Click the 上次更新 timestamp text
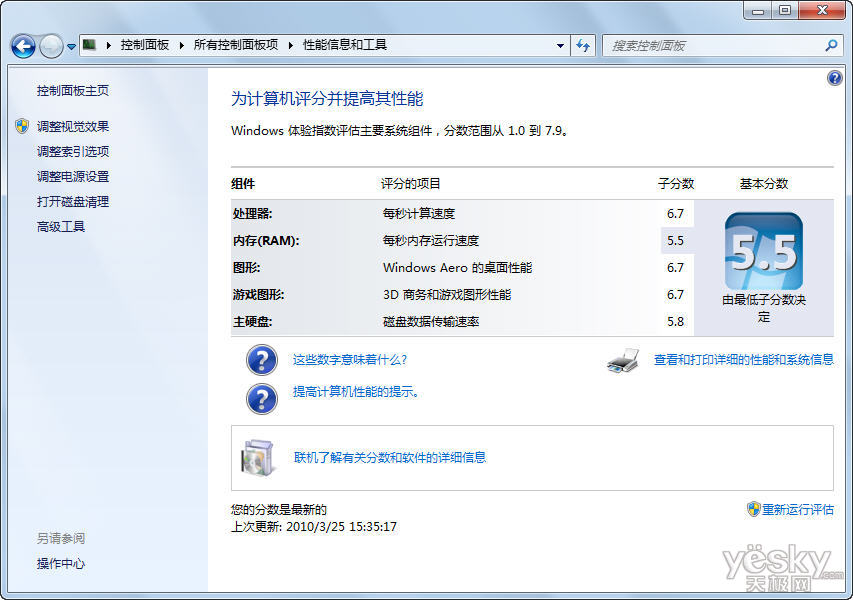 [314, 527]
